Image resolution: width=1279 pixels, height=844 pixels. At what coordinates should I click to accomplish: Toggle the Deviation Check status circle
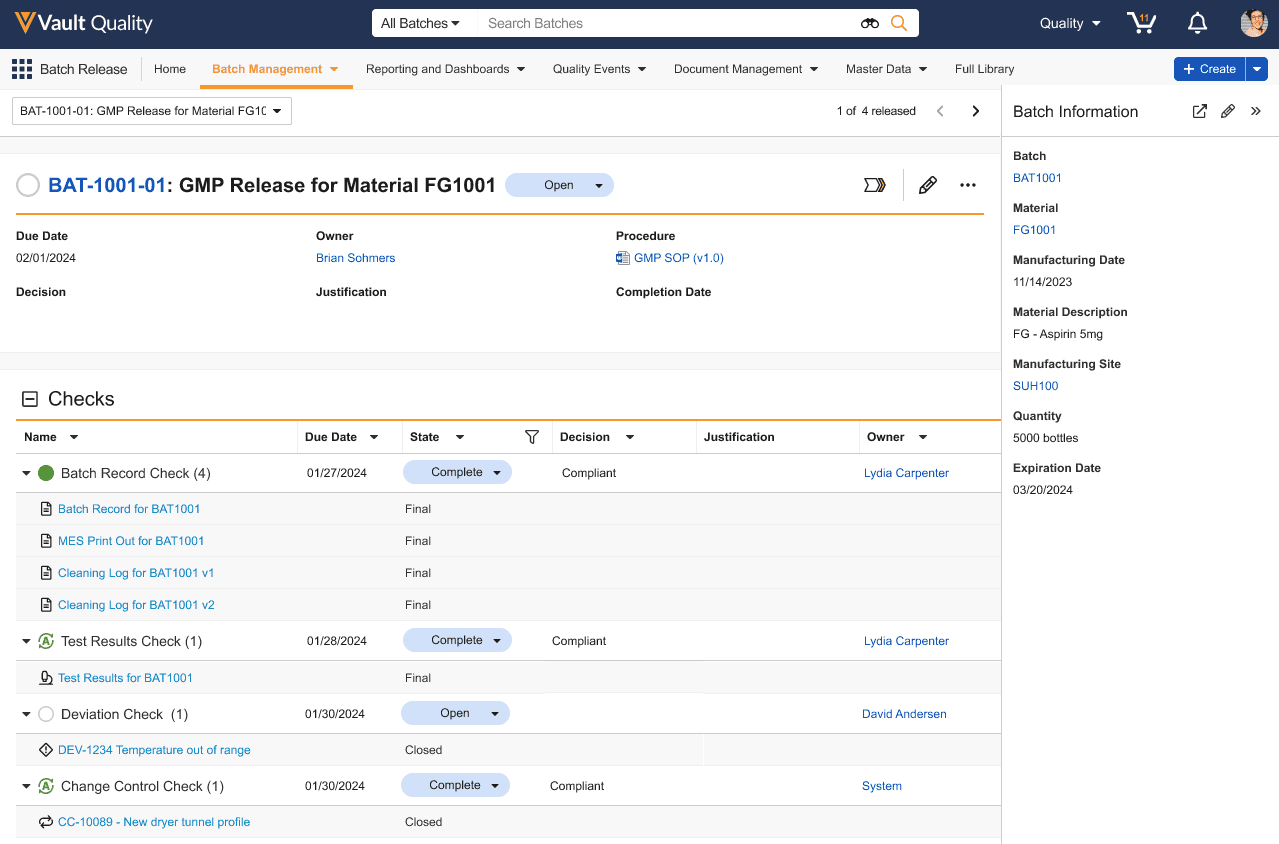(x=46, y=714)
